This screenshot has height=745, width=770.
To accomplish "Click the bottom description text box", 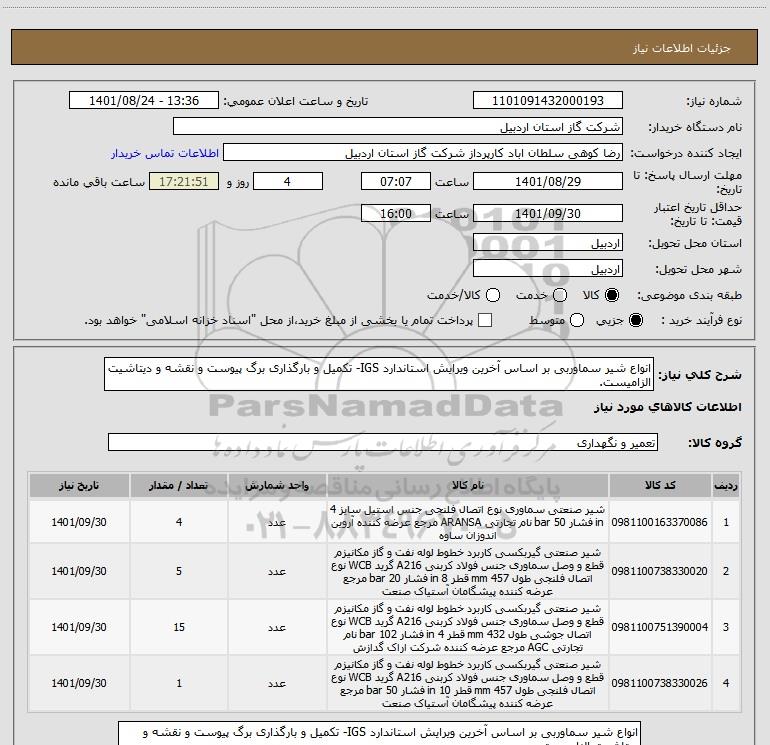I will 379,733.
